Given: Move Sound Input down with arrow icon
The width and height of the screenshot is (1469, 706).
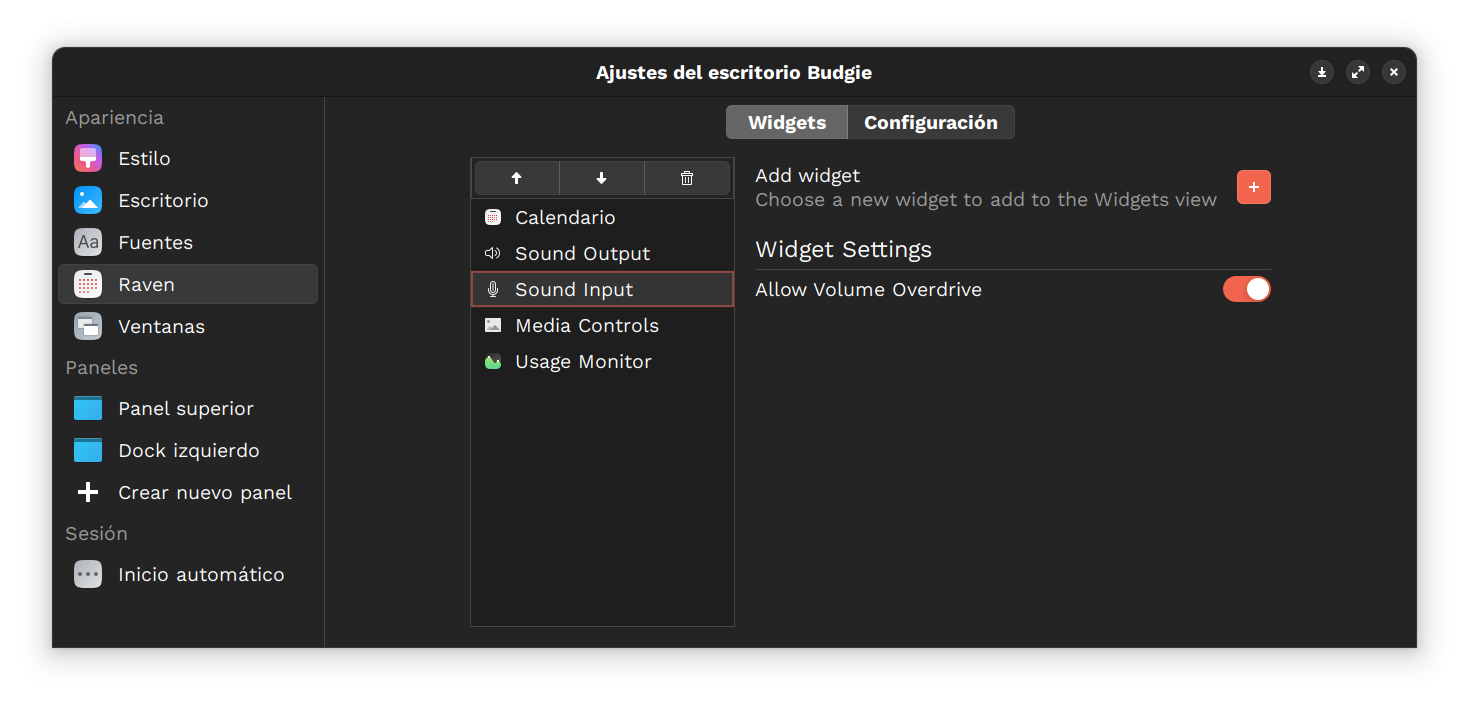Looking at the screenshot, I should tap(601, 177).
